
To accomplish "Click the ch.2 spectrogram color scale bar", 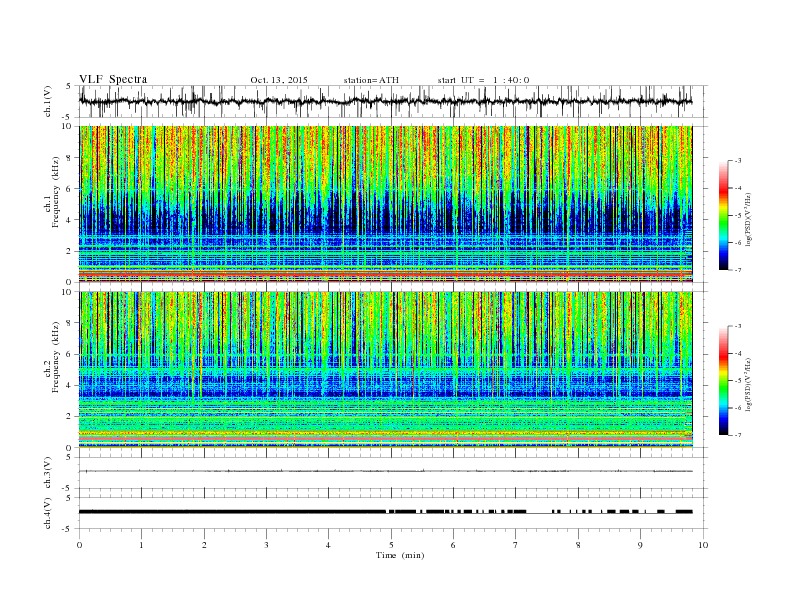I will point(723,380).
